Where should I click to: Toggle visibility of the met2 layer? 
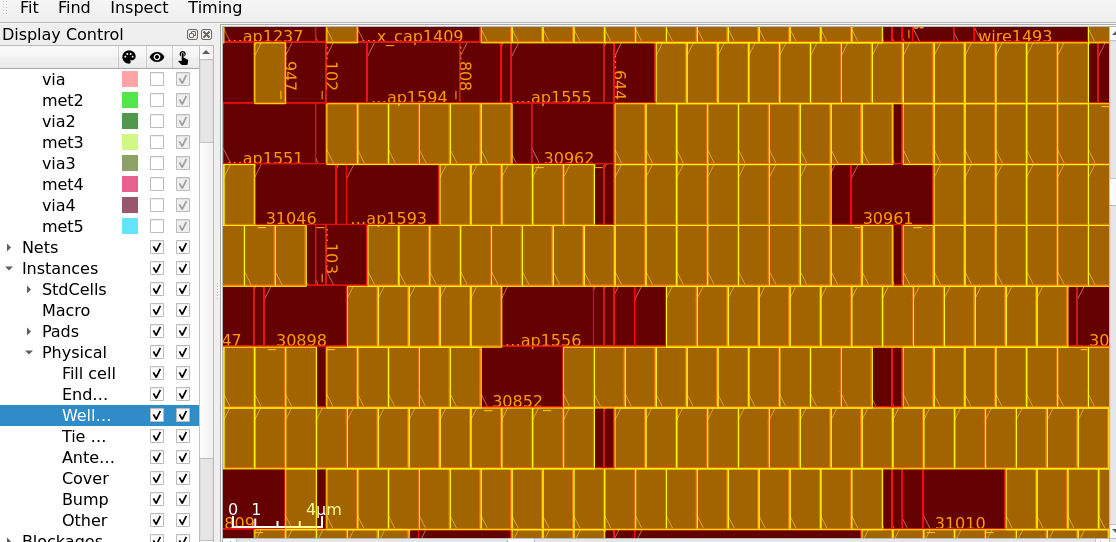click(x=157, y=100)
